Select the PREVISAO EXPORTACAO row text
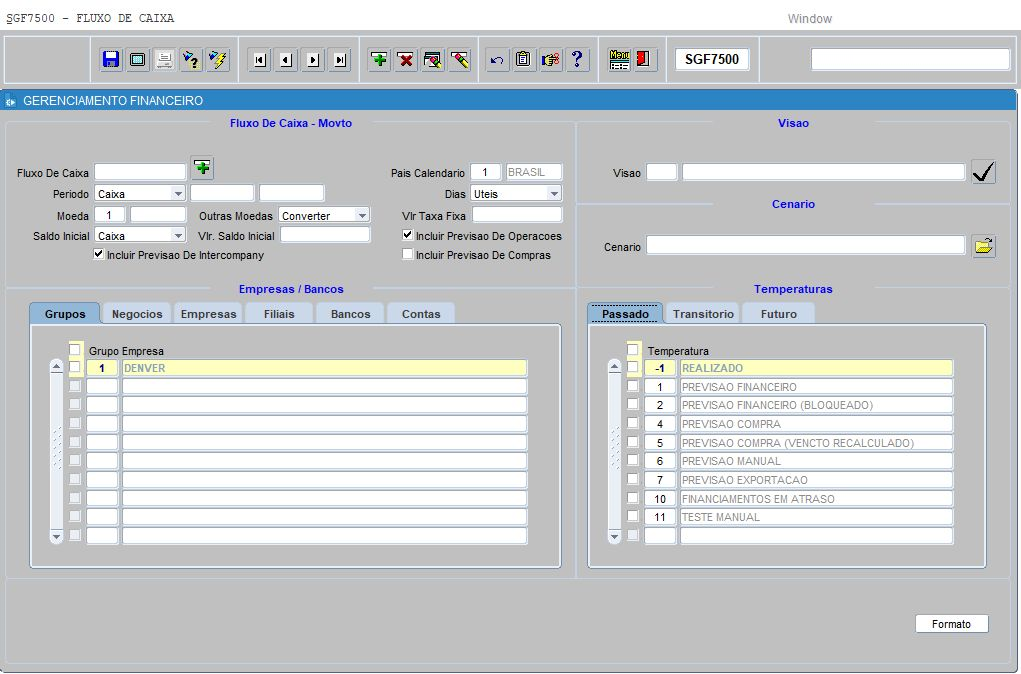This screenshot has width=1021, height=674. tap(744, 480)
